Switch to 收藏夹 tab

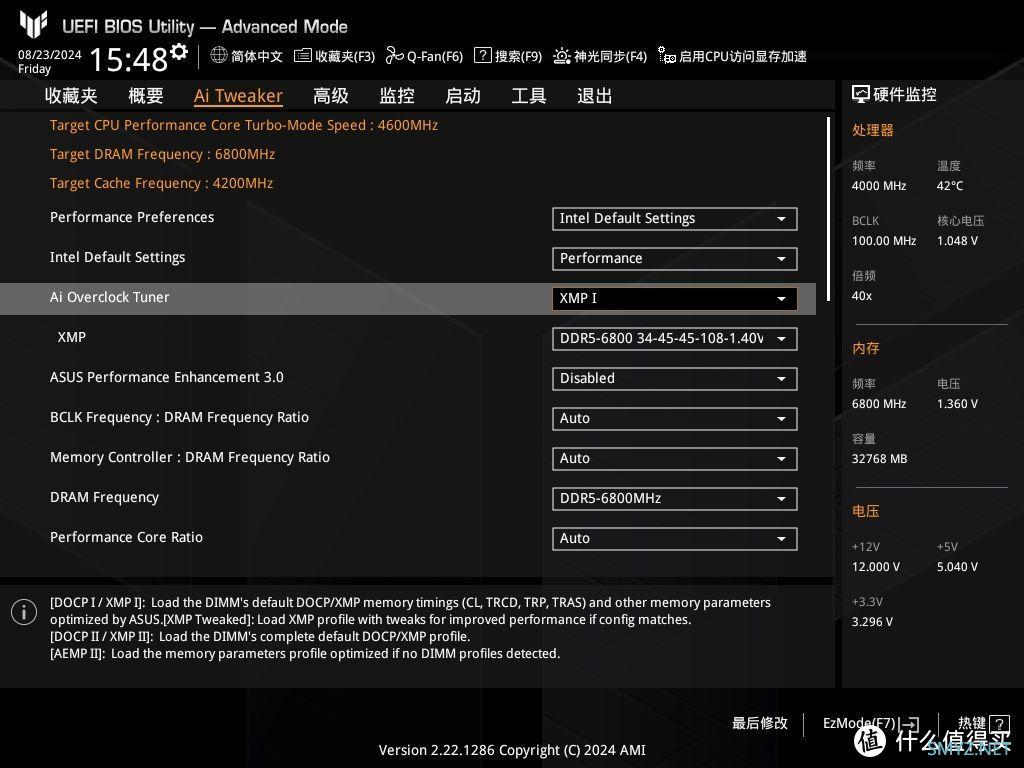click(x=71, y=96)
